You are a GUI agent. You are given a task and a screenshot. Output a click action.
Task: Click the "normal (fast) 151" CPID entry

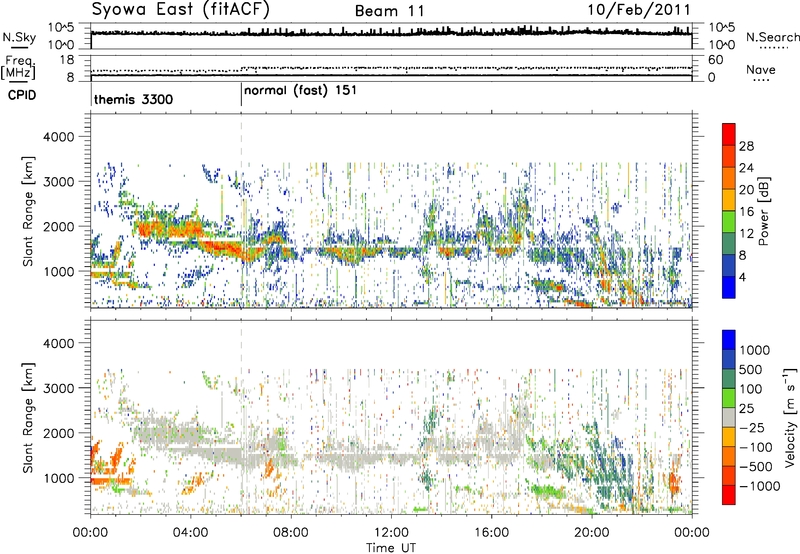click(300, 91)
